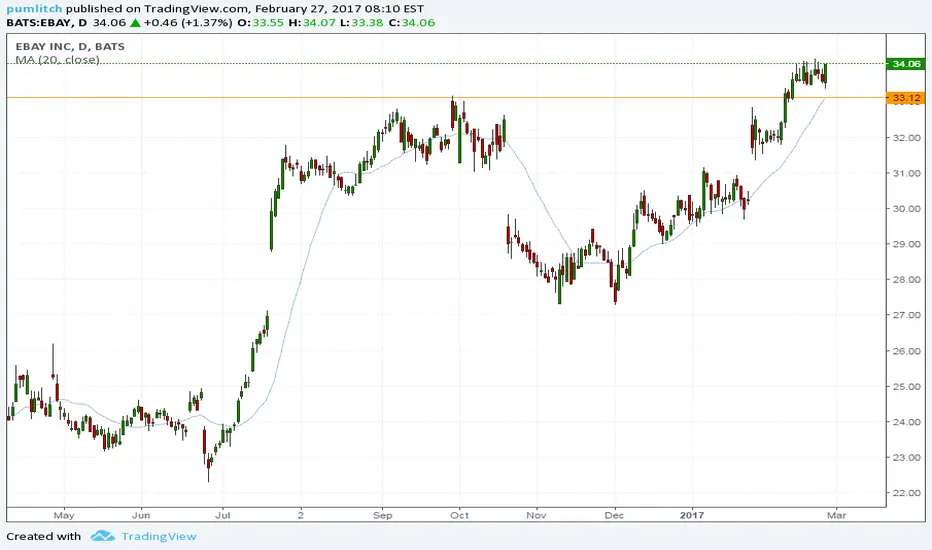This screenshot has height=550, width=932.
Task: Click the green 34.06 price label
Action: pyautogui.click(x=905, y=64)
